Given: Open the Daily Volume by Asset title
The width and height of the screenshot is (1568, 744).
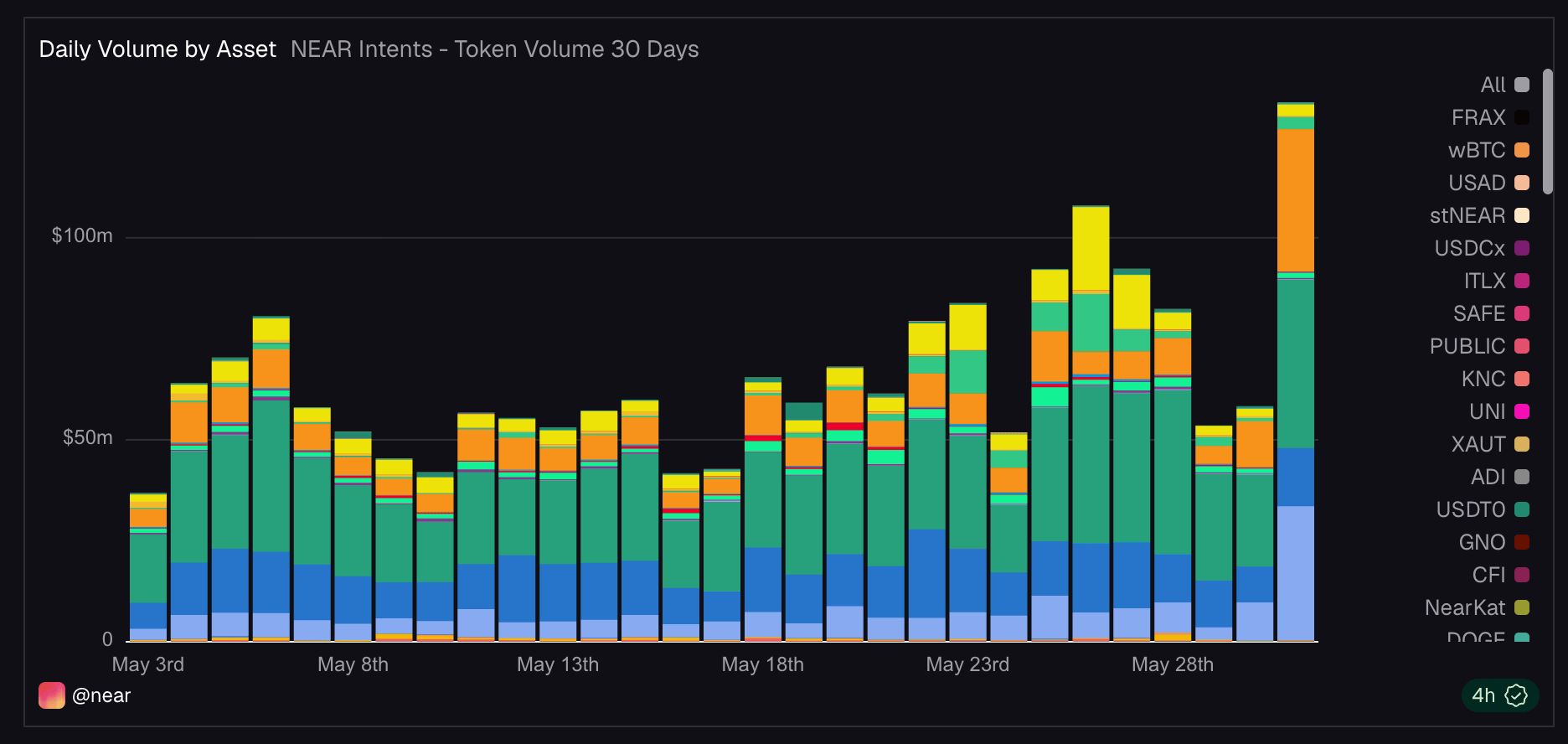Looking at the screenshot, I should click(x=157, y=49).
